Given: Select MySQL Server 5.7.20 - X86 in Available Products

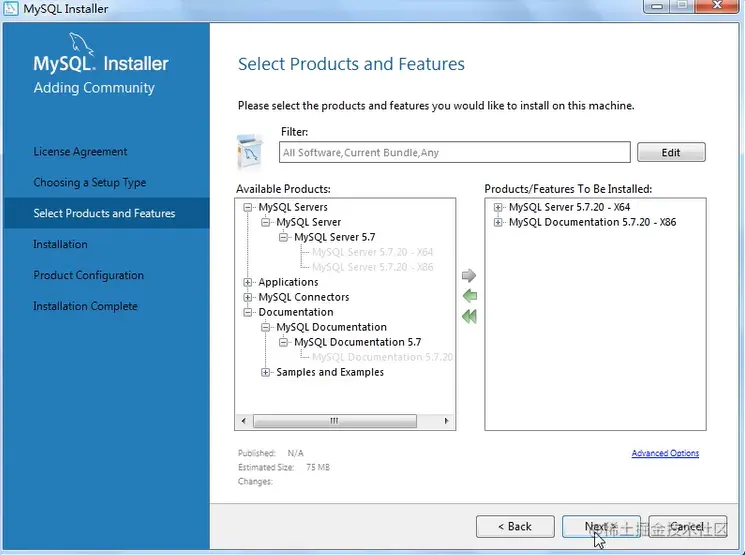Looking at the screenshot, I should click(x=372, y=267).
